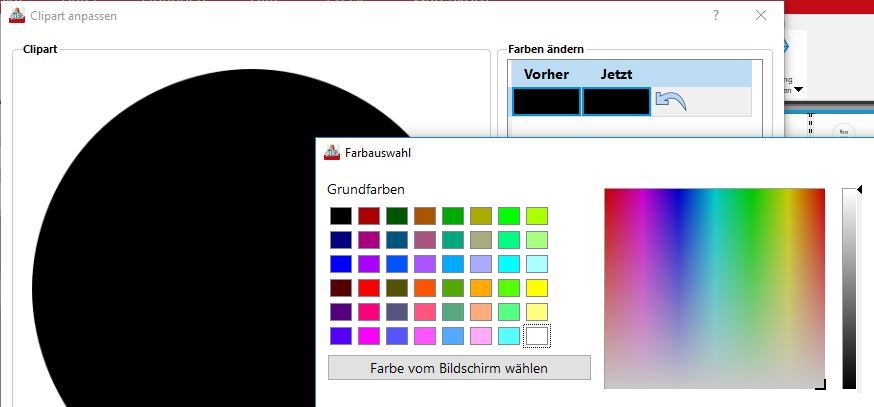Pick the peach Grundfarben swatch
874x407 pixels.
tap(481, 312)
